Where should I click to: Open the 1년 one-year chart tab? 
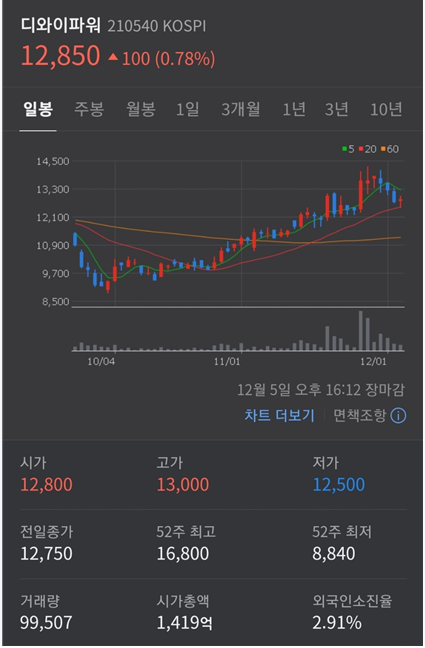click(294, 110)
